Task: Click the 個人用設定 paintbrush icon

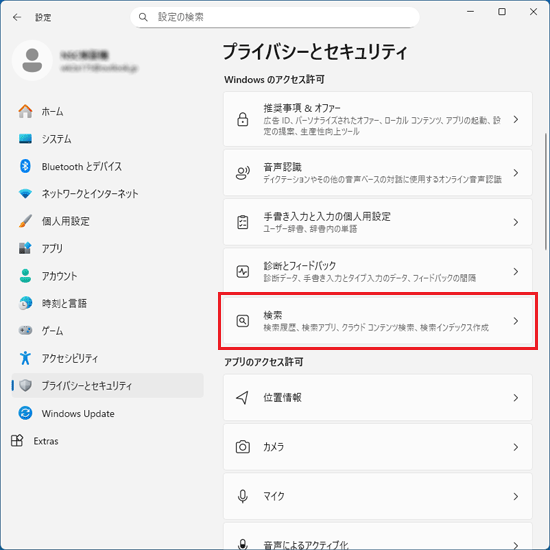Action: click(x=25, y=221)
